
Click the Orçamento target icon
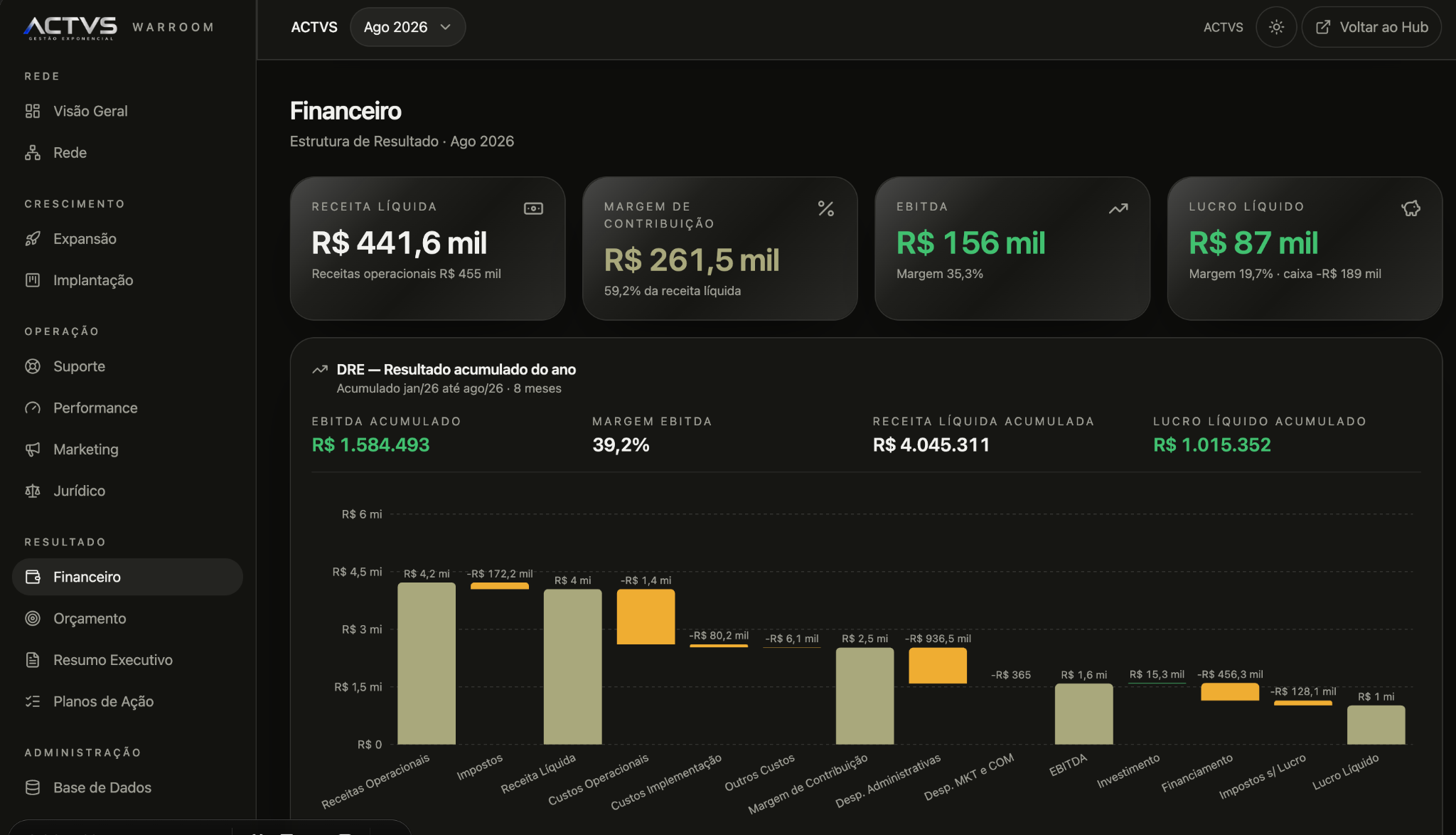(x=33, y=619)
